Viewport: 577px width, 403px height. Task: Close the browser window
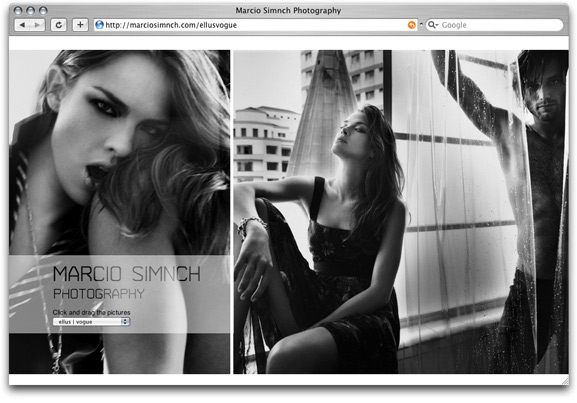(x=18, y=10)
